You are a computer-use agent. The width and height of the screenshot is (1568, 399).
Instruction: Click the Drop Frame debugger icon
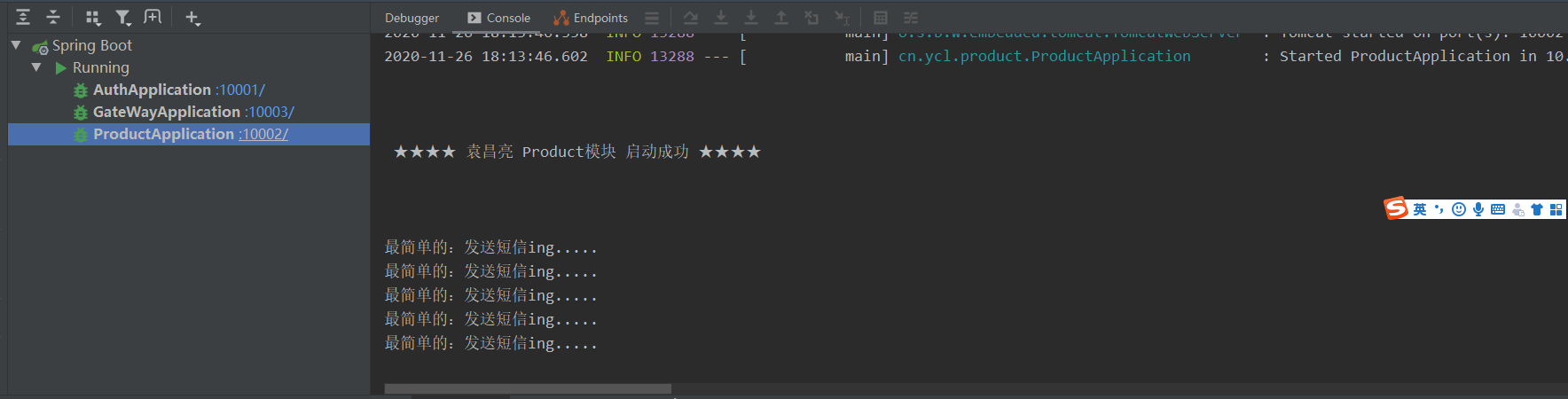[811, 18]
